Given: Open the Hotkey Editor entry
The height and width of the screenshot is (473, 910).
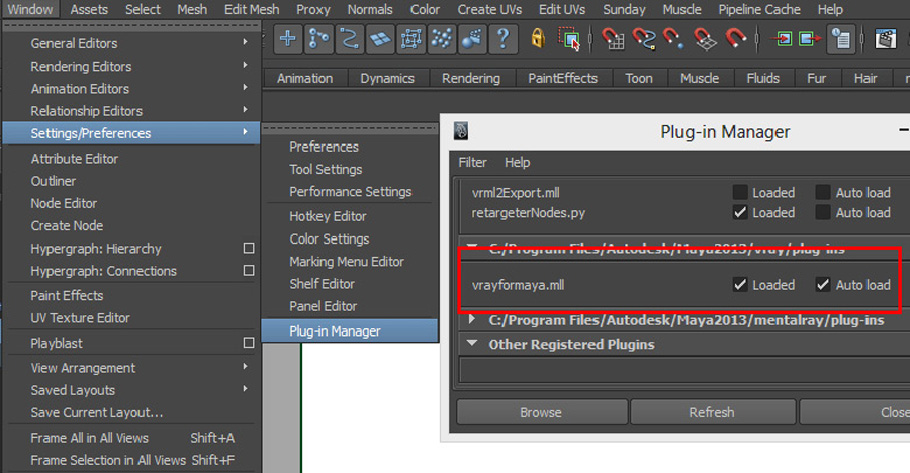Looking at the screenshot, I should (327, 216).
